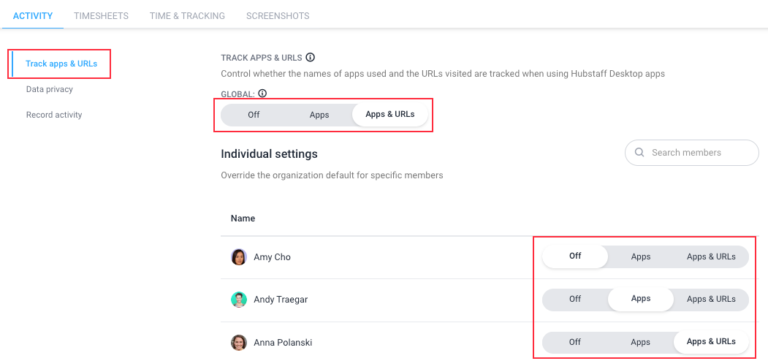
Task: Set Anna Polanski to Apps & URLs
Action: 711,342
